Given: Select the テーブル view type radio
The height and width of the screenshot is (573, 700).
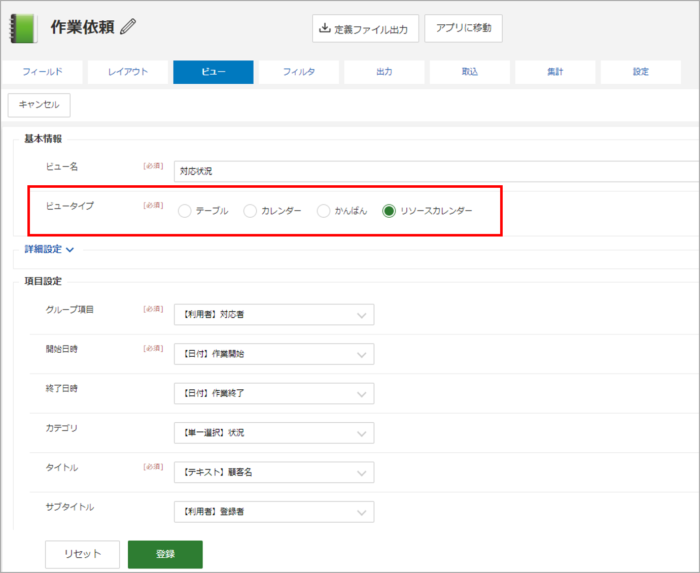Looking at the screenshot, I should coord(184,211).
